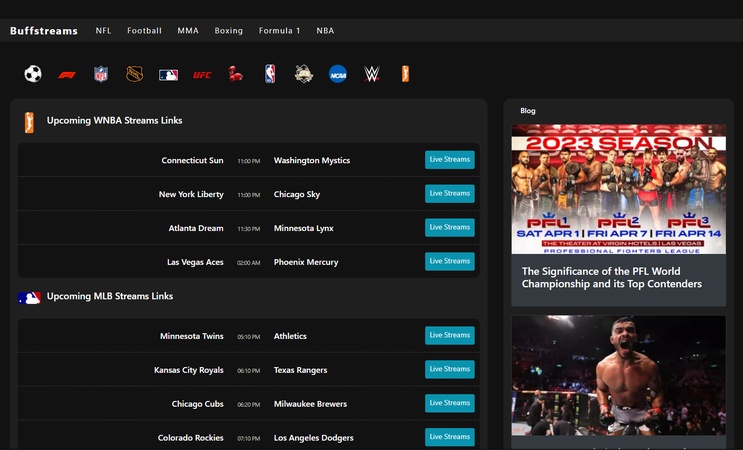Go to the MMA menu item

(x=188, y=31)
